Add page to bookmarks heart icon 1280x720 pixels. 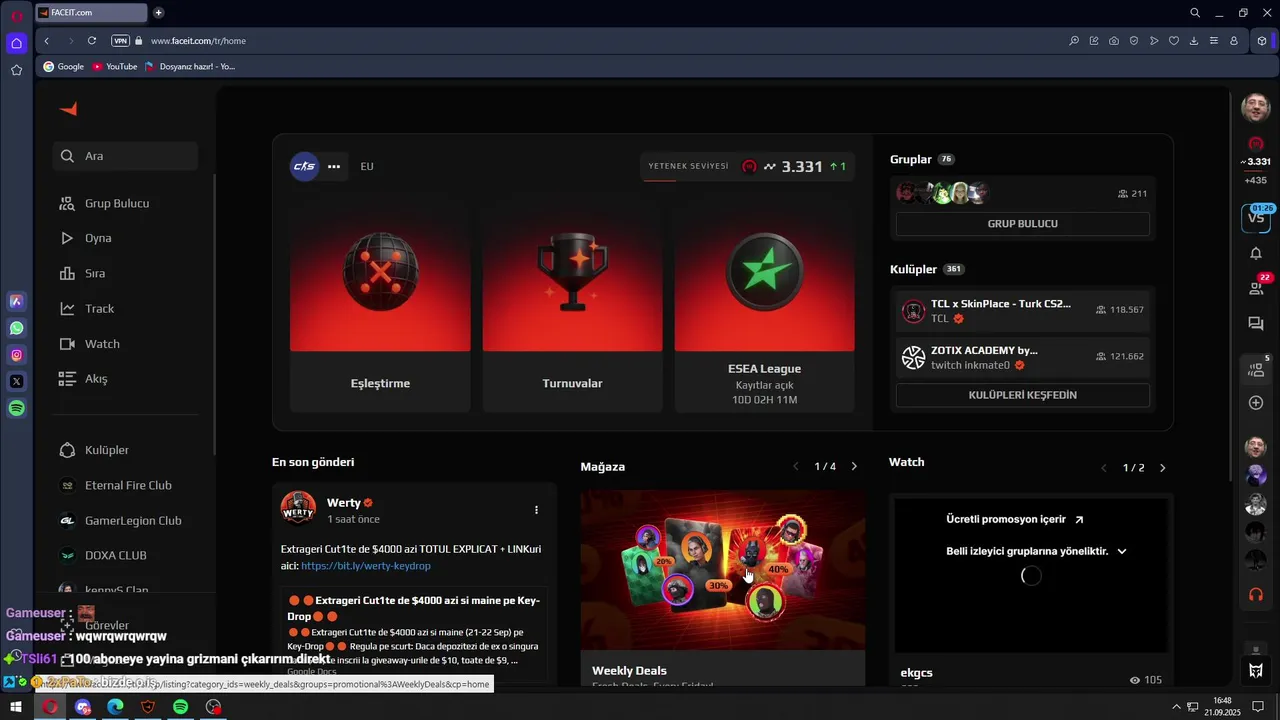1174,41
